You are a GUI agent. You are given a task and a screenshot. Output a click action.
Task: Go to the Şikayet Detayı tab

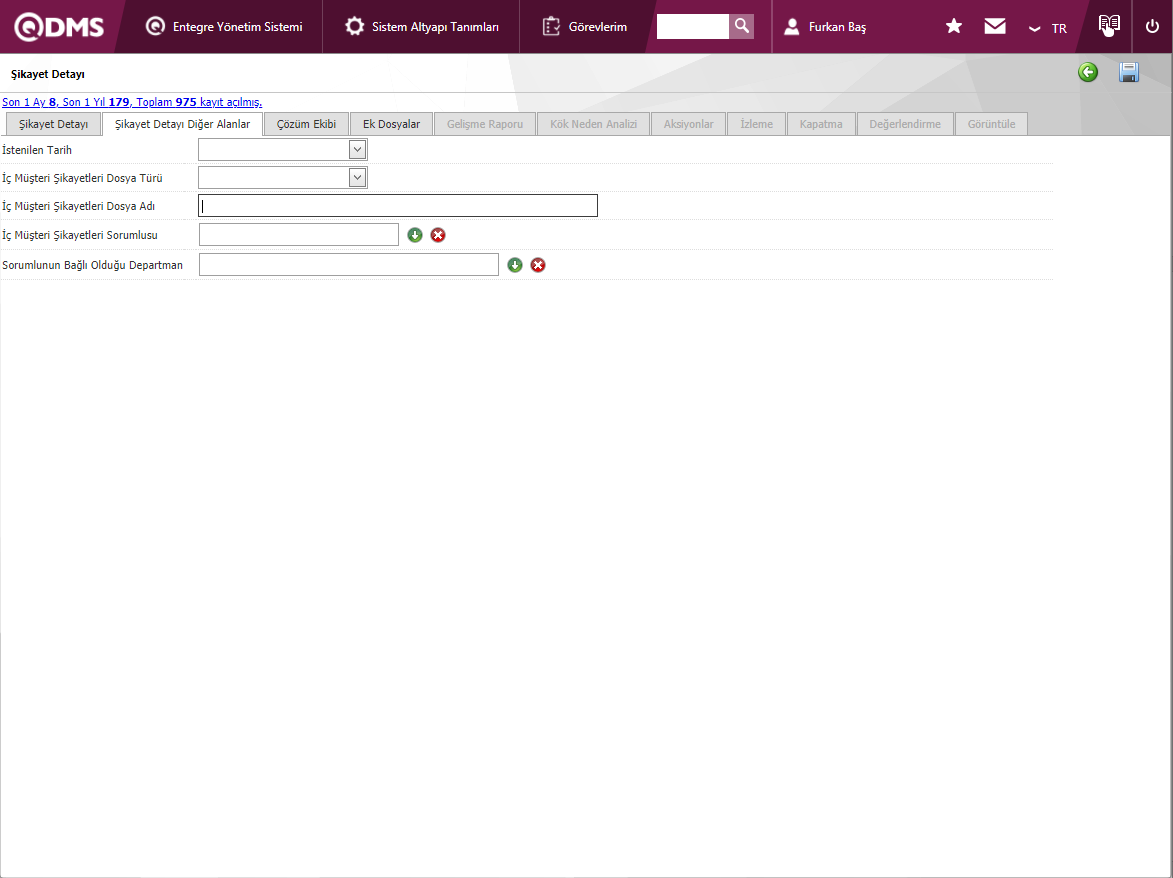(x=54, y=124)
